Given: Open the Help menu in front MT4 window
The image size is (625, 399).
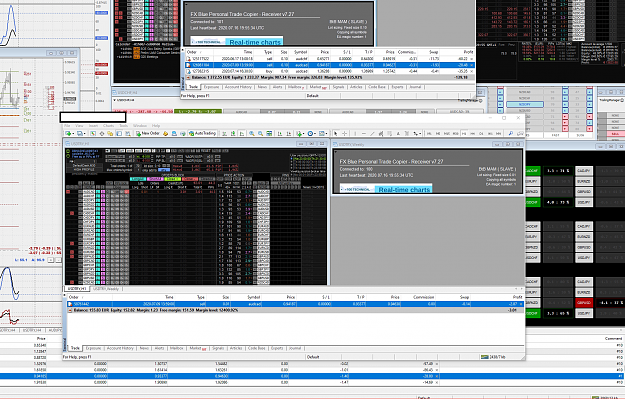Looking at the screenshot, I should pos(156,126).
